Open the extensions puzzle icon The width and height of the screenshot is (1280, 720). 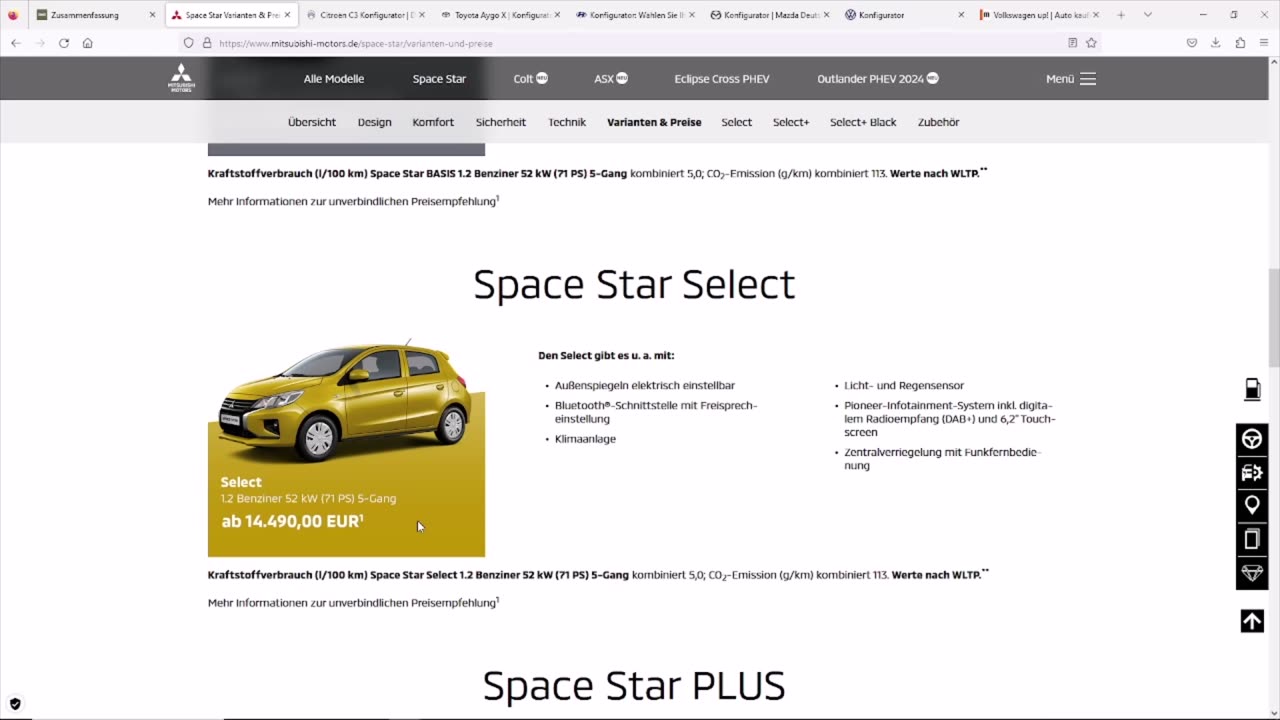(x=1240, y=43)
